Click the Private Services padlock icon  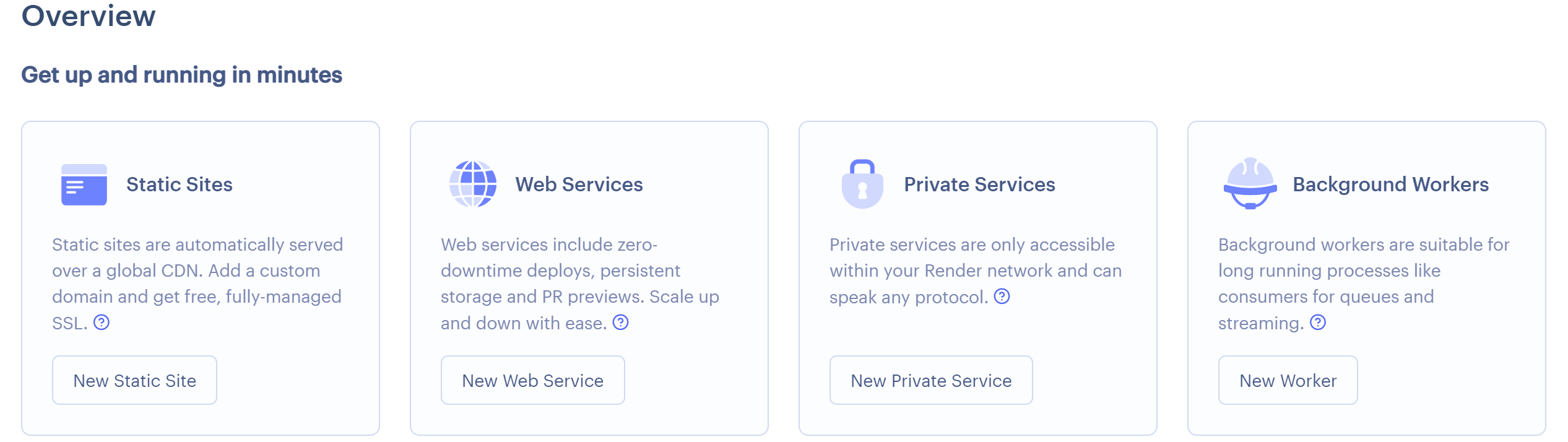point(862,184)
